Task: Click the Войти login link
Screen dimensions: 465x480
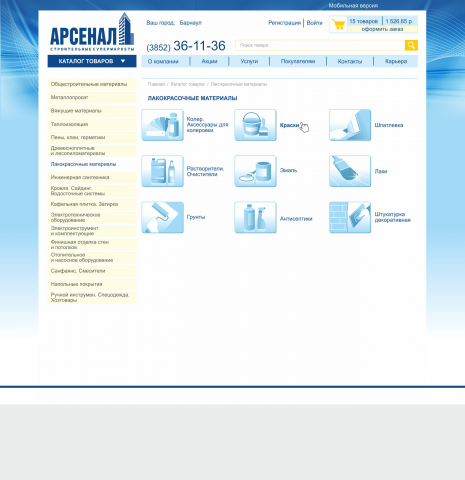Action: 314,23
